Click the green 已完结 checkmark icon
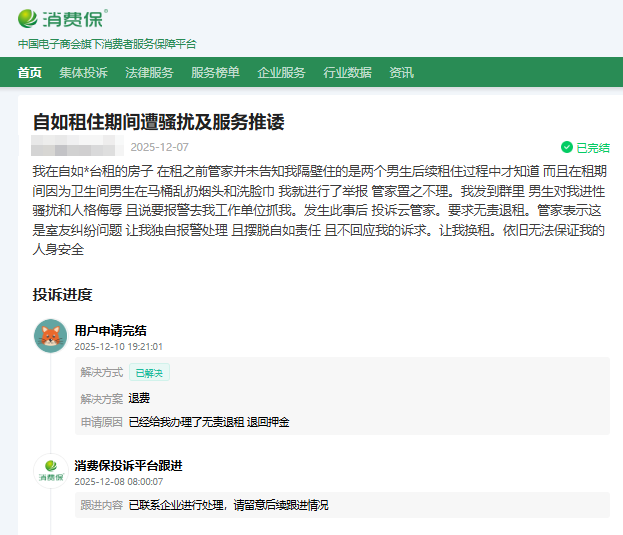Screen dimensions: 623x535 coord(567,147)
